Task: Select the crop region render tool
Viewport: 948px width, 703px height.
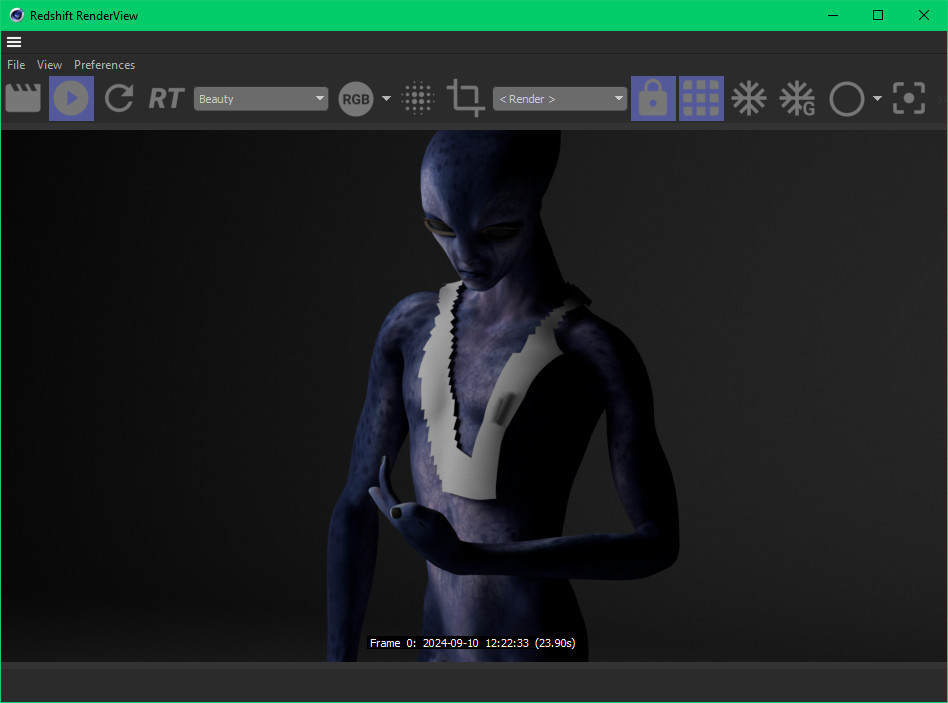Action: click(x=466, y=98)
